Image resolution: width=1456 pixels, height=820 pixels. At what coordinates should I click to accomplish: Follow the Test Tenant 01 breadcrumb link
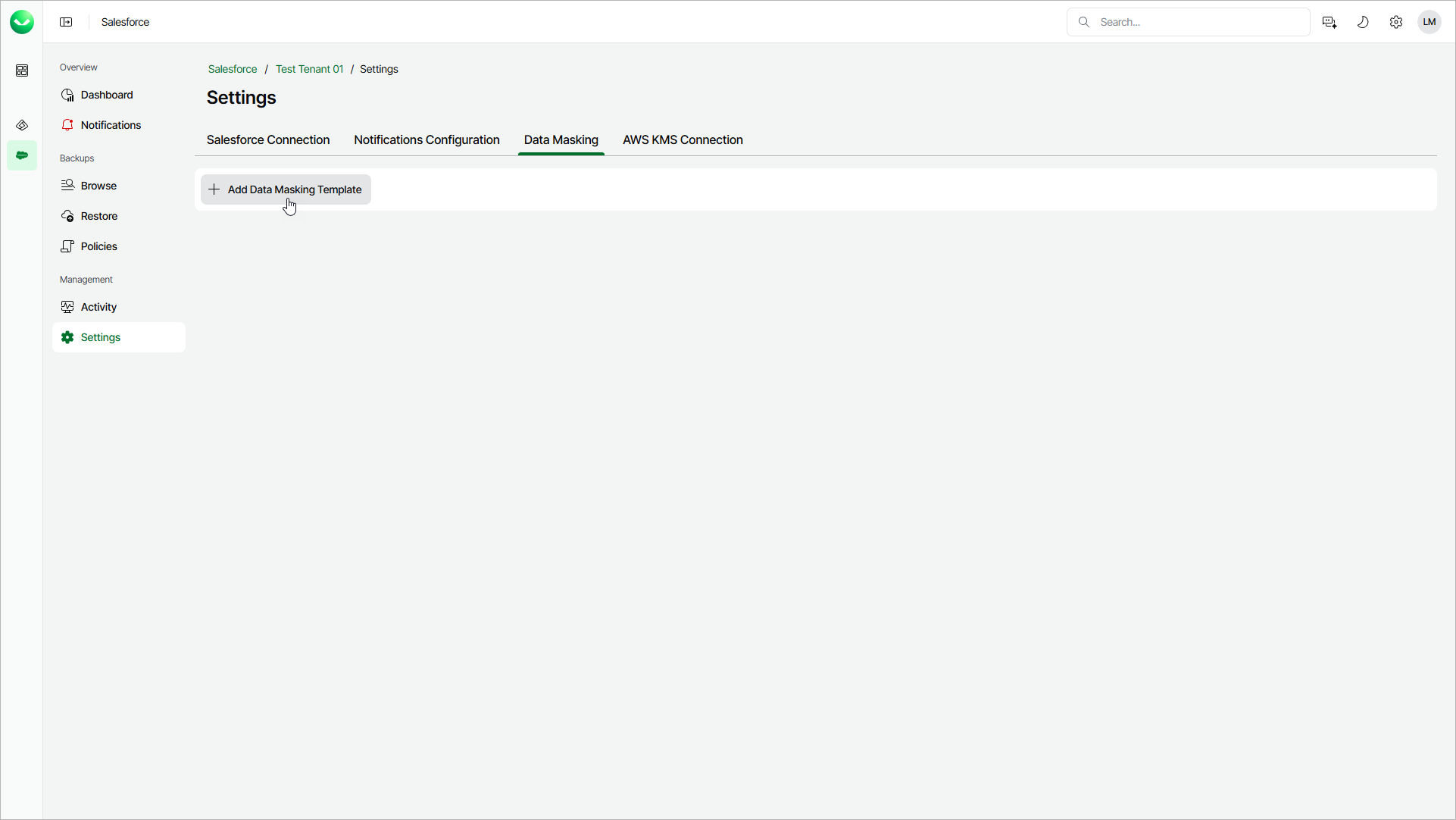pyautogui.click(x=309, y=69)
